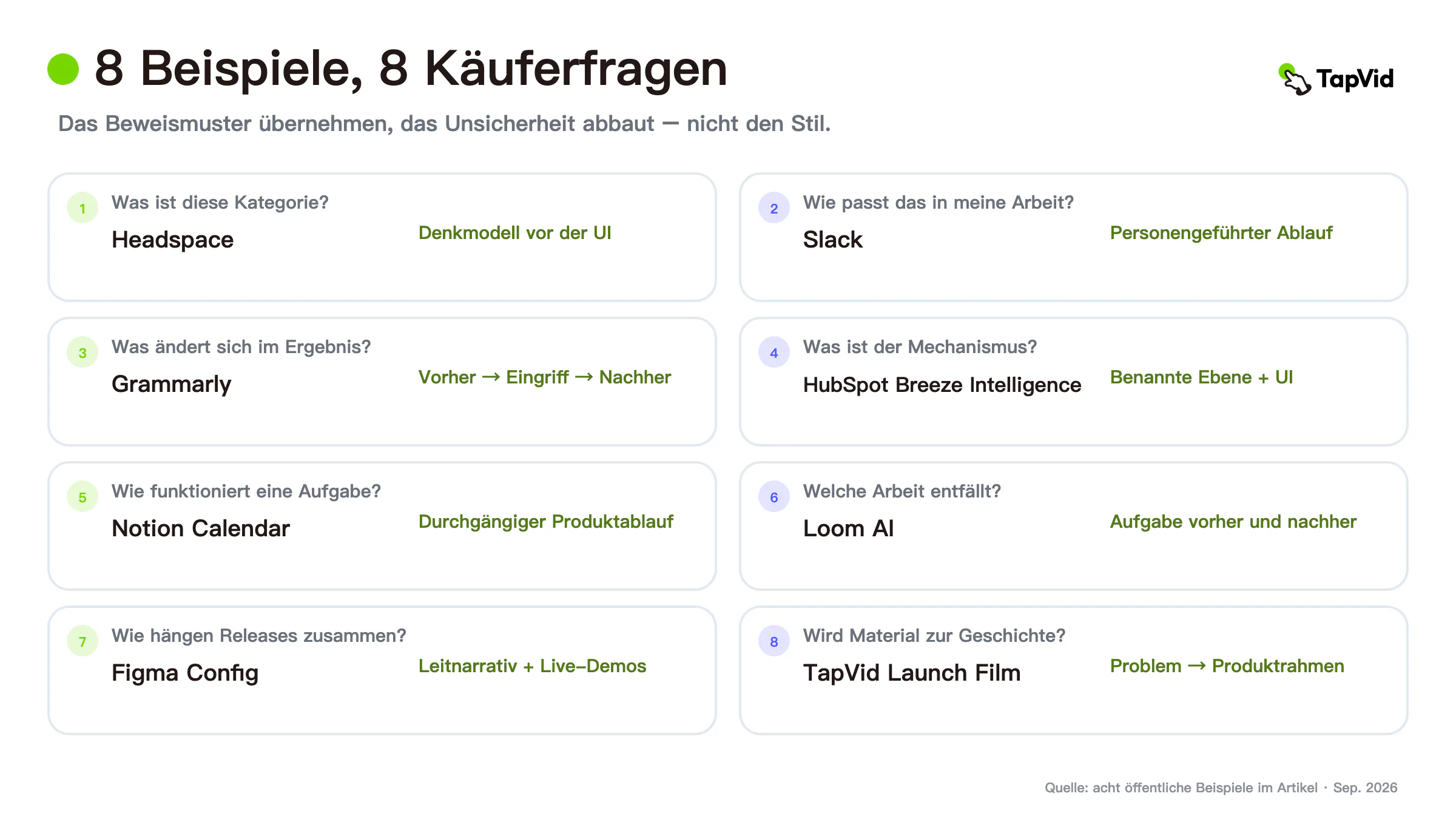1456x819 pixels.
Task: Click the 'Slack' name
Action: tap(832, 240)
